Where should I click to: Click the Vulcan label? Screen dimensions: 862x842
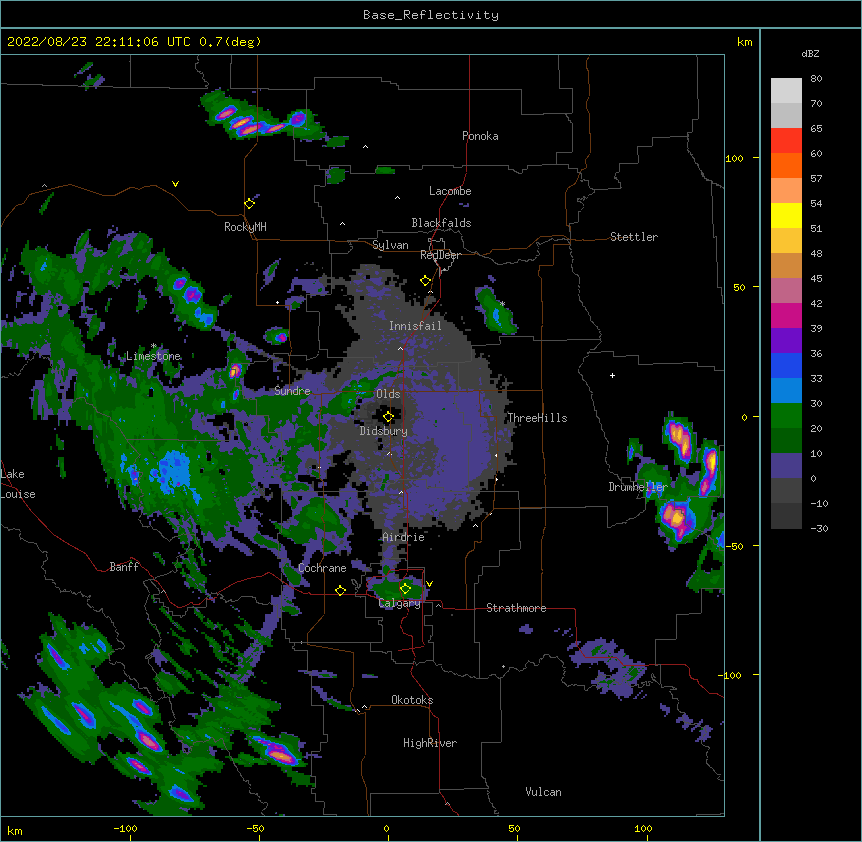tap(543, 792)
